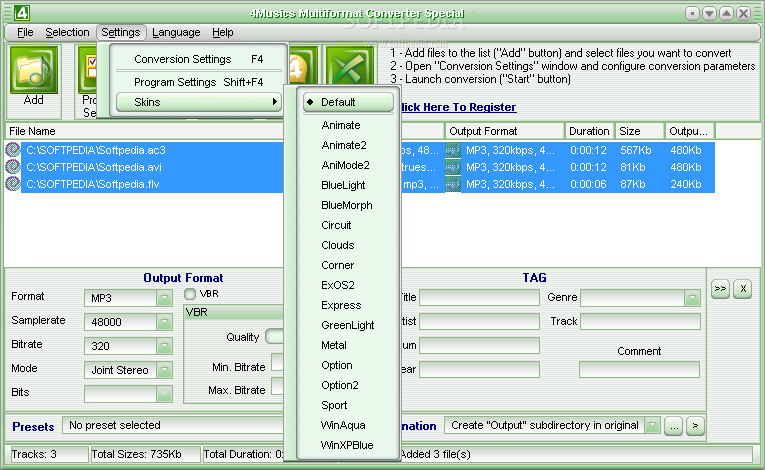Click the output format icon in Softpedia.avi row
The width and height of the screenshot is (765, 470).
pyautogui.click(x=453, y=167)
